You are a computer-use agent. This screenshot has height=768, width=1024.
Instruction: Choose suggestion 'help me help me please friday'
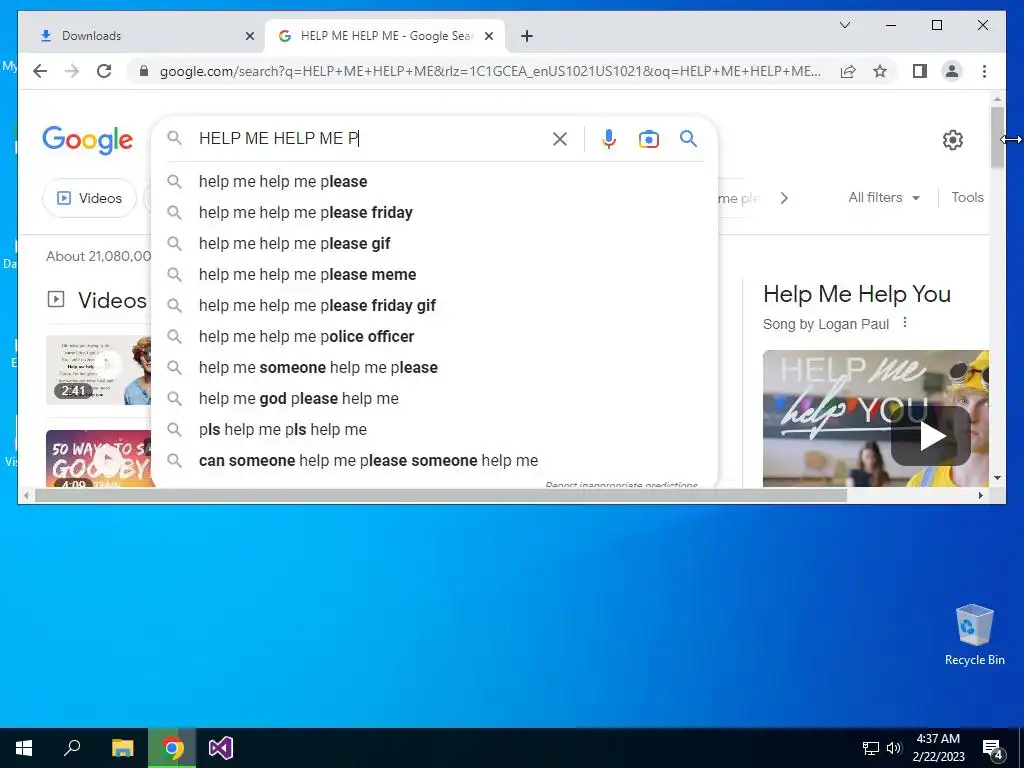pos(434,212)
